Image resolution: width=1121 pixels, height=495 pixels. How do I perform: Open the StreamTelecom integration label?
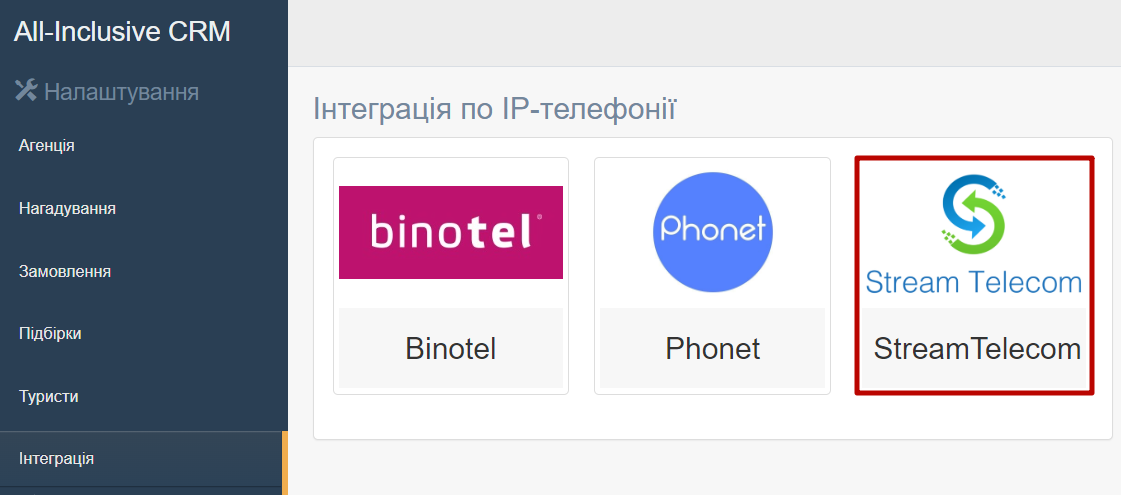[x=977, y=348]
